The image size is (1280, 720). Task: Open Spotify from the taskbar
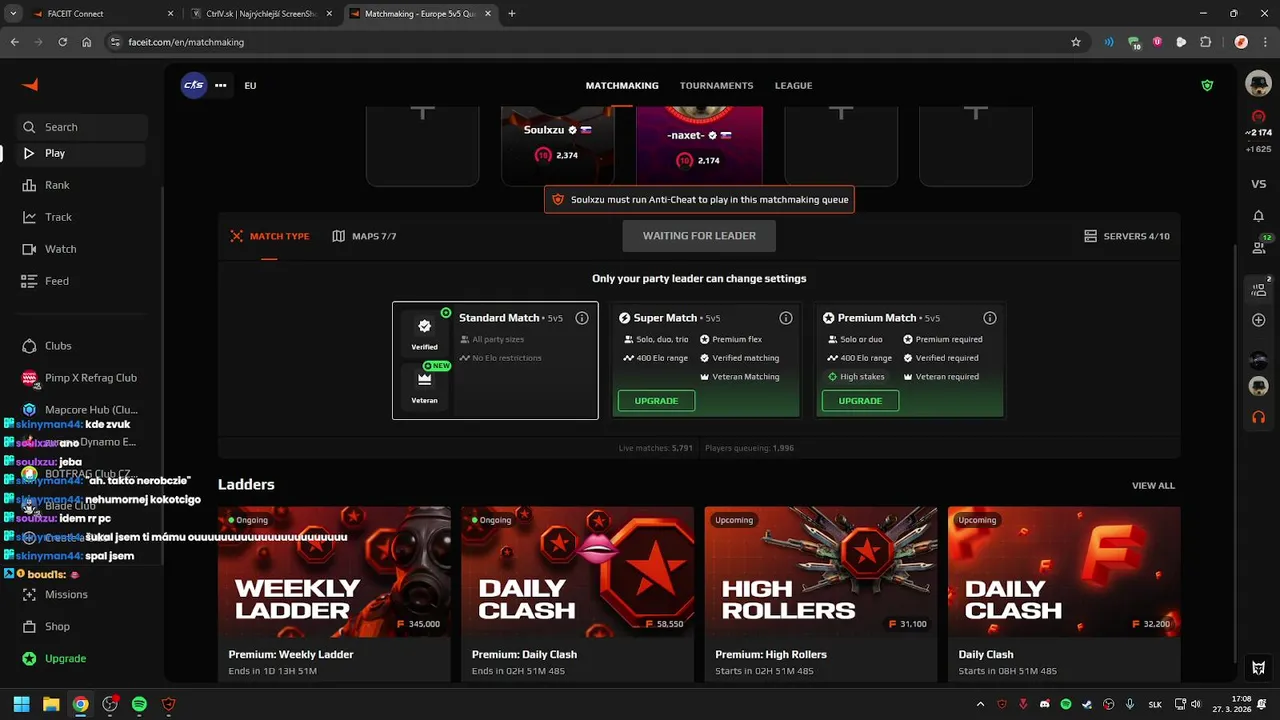(139, 704)
